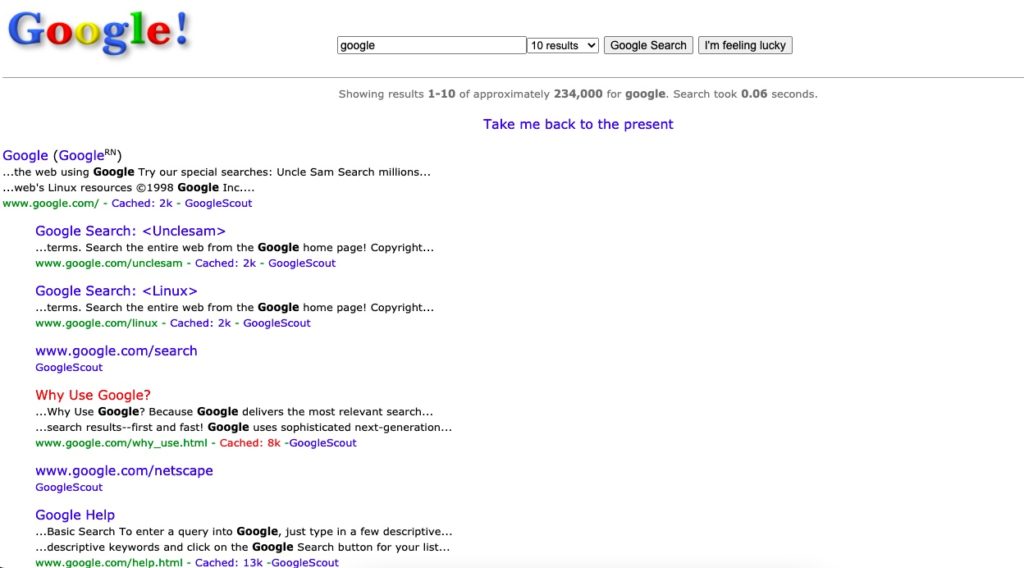Screen dimensions: 1024x568
Task: Open GoogleScout for the why_use.html result
Action: tap(323, 443)
